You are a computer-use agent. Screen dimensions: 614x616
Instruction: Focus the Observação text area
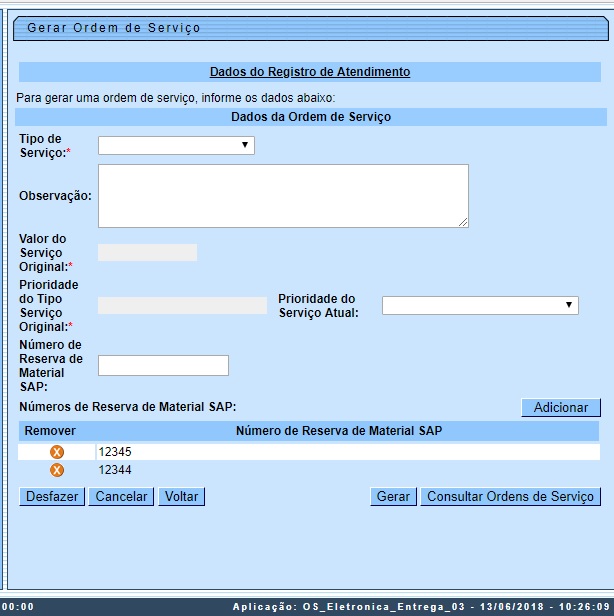pyautogui.click(x=282, y=195)
